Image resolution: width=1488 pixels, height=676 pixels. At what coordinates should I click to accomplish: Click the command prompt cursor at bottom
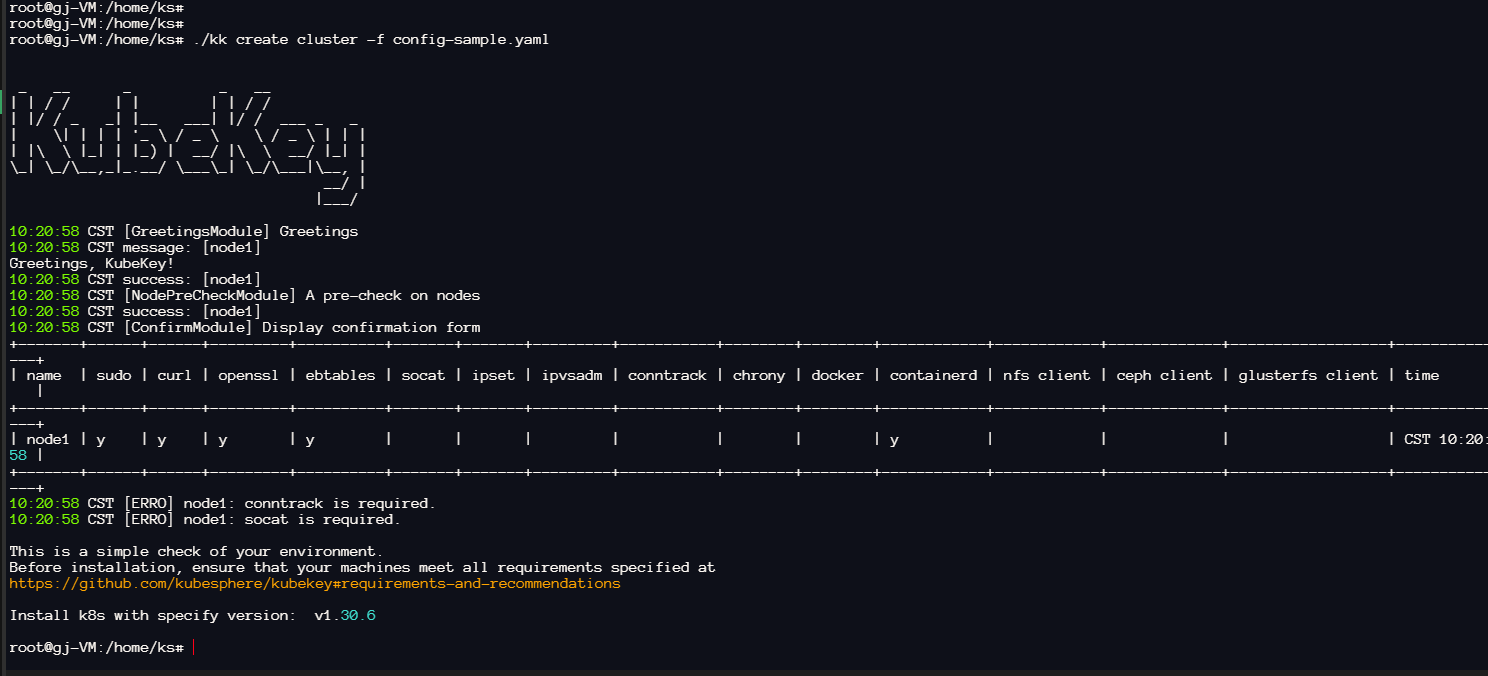tap(193, 648)
